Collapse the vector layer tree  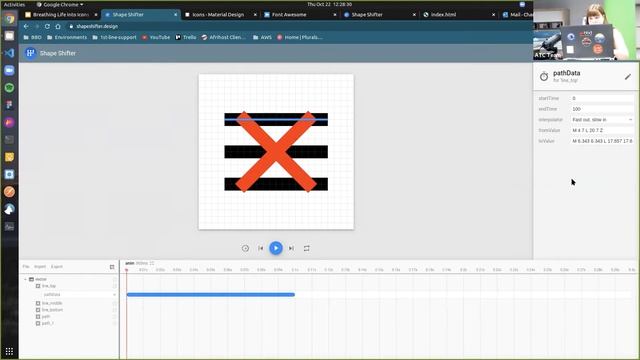tap(25, 279)
